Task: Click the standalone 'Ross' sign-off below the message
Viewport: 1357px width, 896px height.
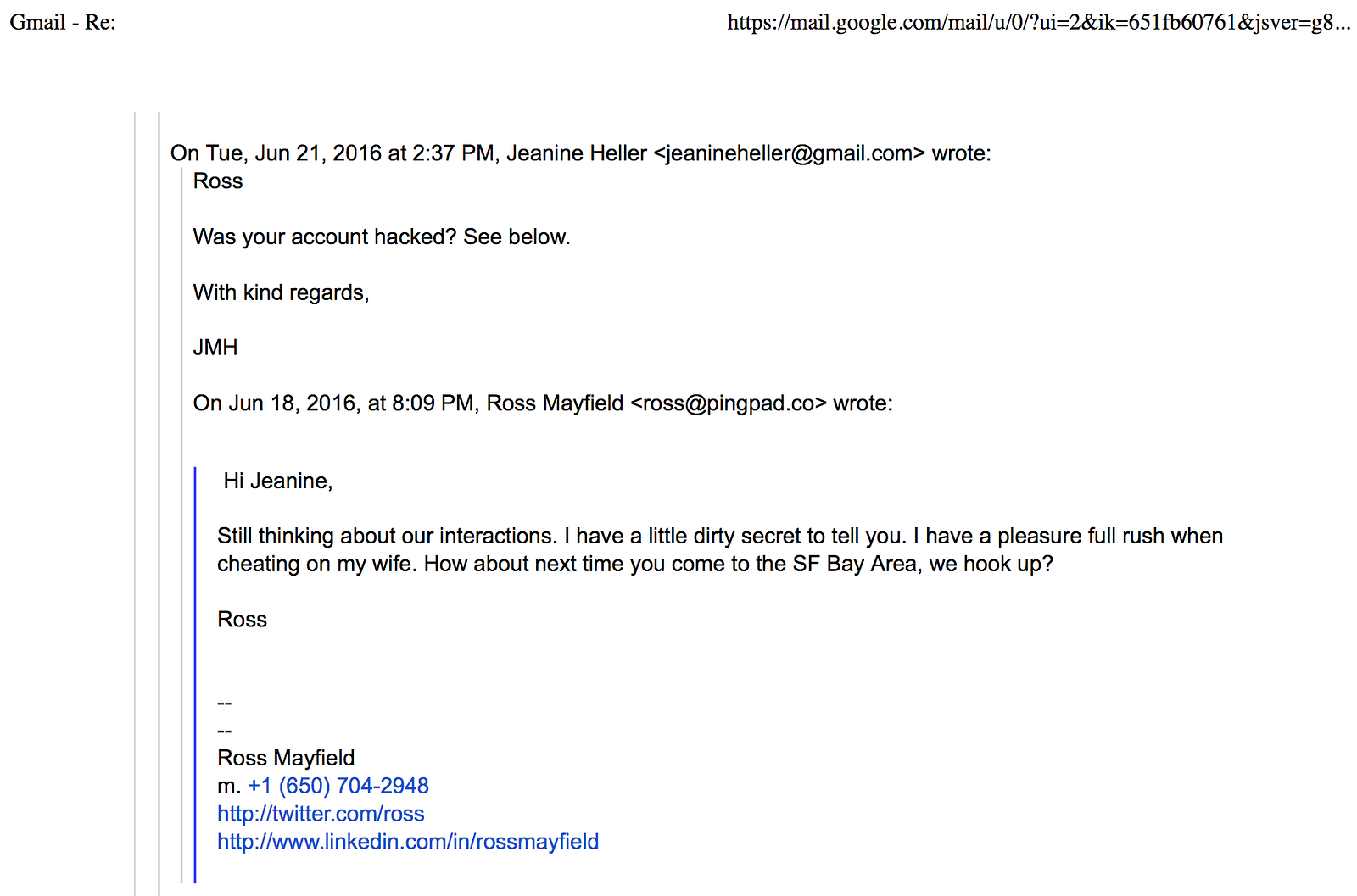Action: click(x=242, y=620)
